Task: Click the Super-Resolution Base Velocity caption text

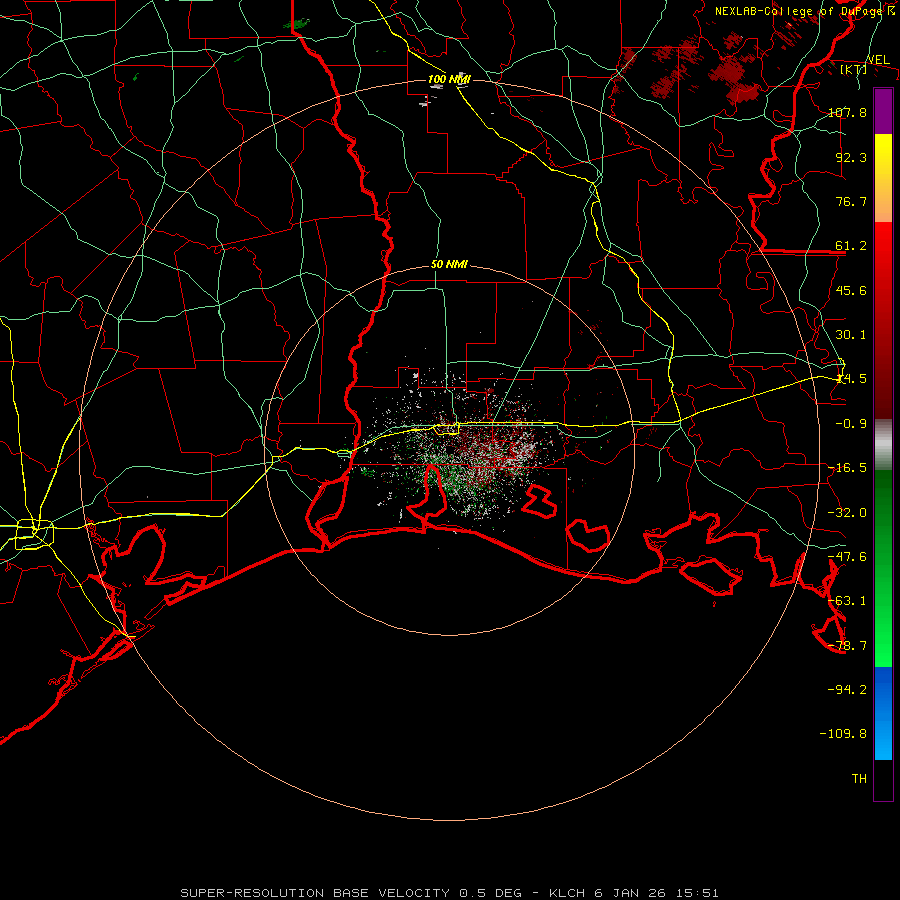Action: (x=449, y=893)
